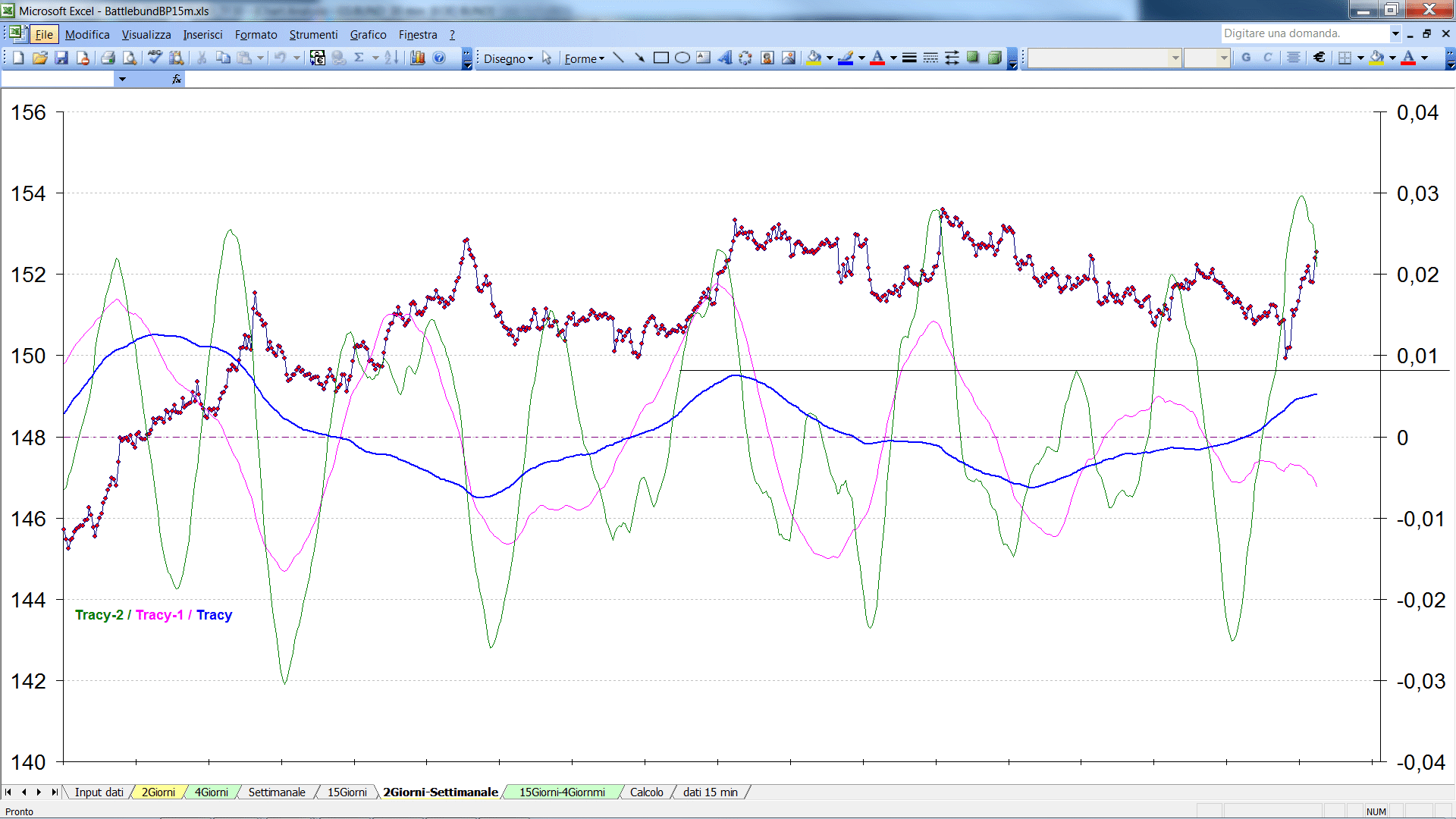Open the File menu

pos(44,35)
